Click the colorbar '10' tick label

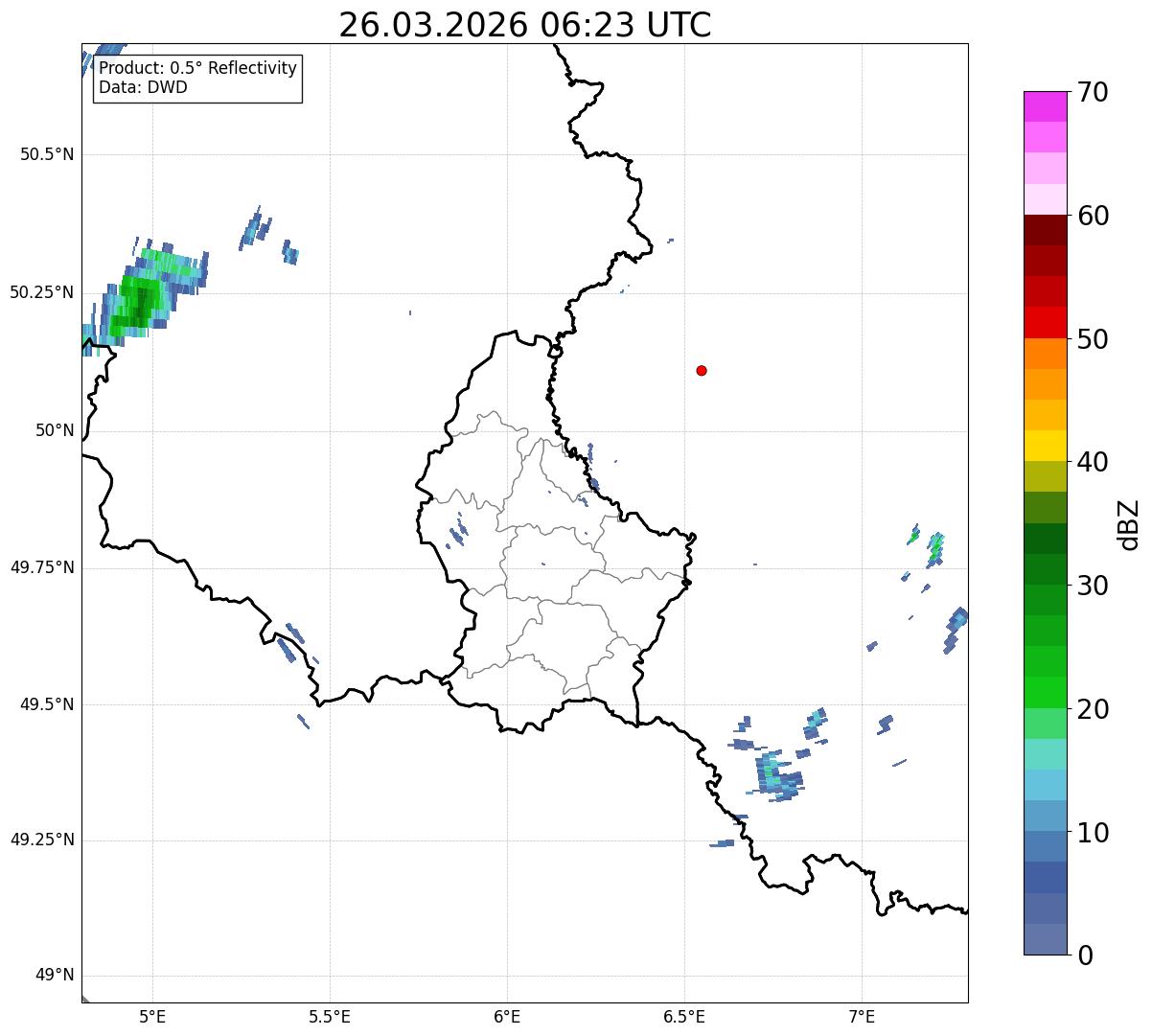[x=1093, y=833]
